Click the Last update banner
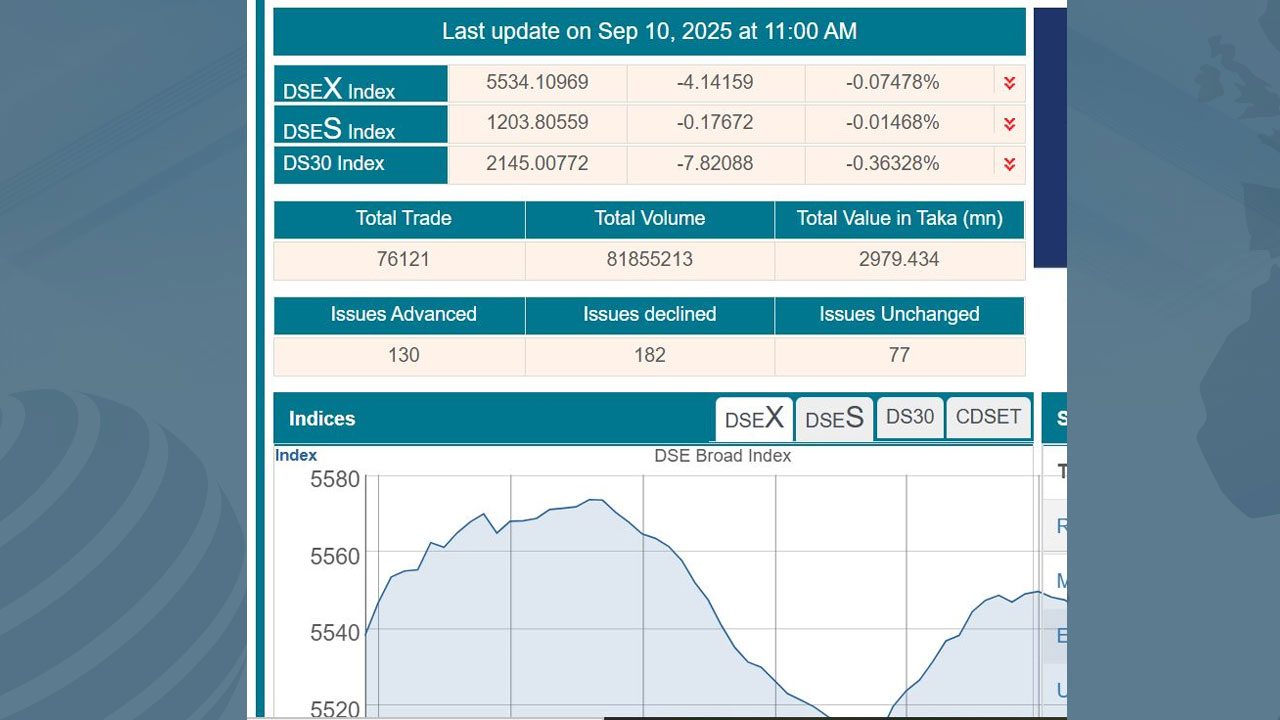Viewport: 1280px width, 720px height. 649,32
